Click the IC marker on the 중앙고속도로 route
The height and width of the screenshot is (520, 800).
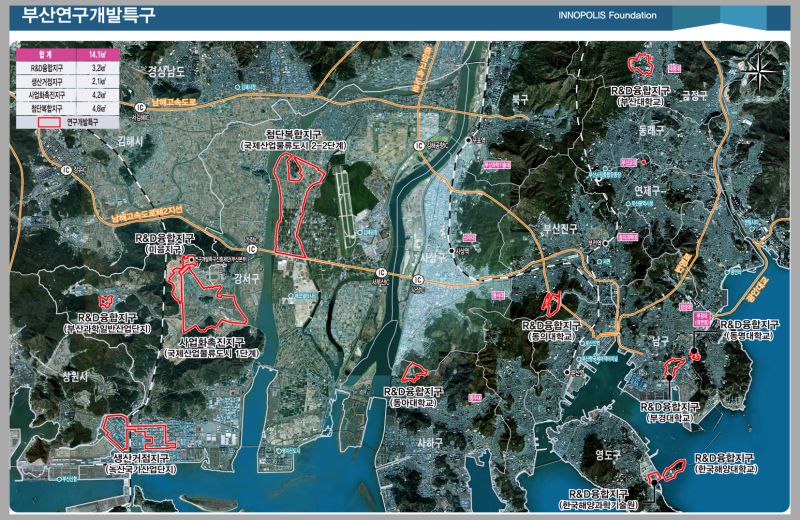[x=419, y=145]
